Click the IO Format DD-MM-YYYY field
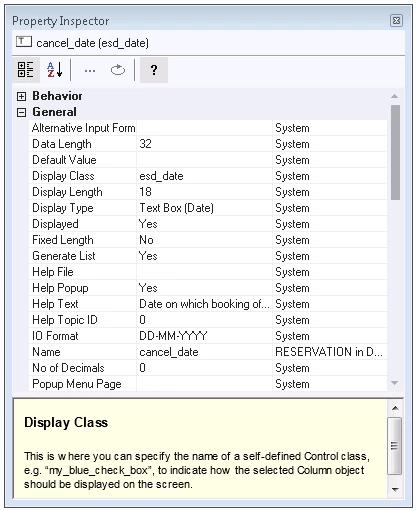Viewport: 416px width, 511px height. click(x=204, y=336)
